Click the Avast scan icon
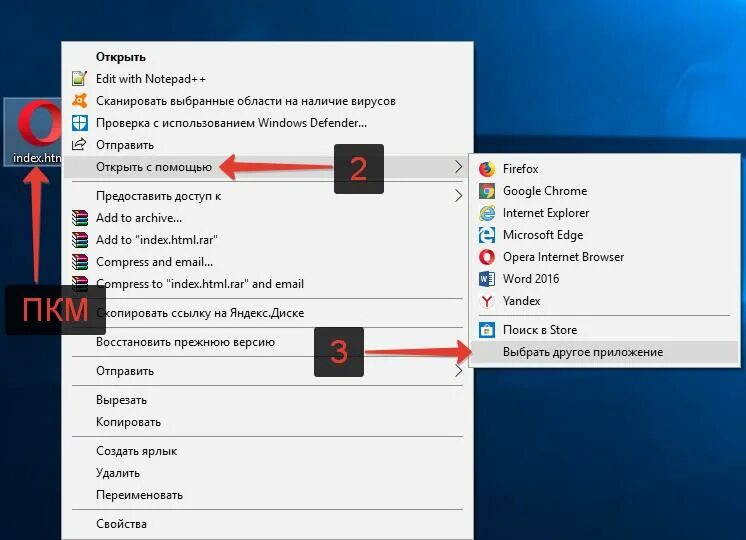The height and width of the screenshot is (540, 746). point(79,100)
